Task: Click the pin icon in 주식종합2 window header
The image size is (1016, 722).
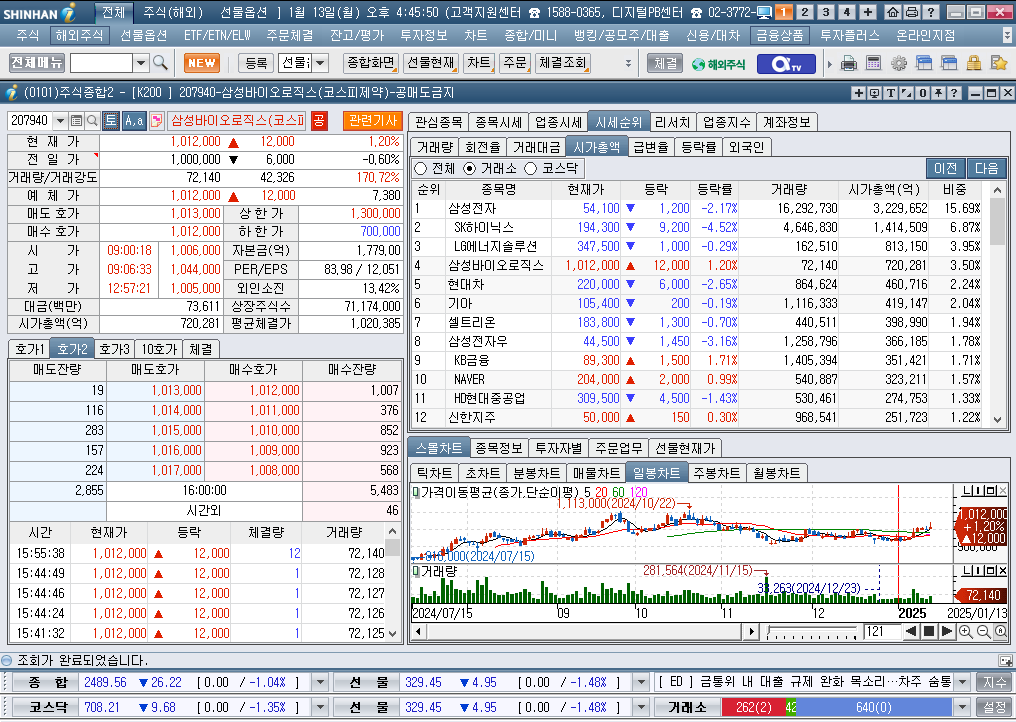Action: coord(938,93)
